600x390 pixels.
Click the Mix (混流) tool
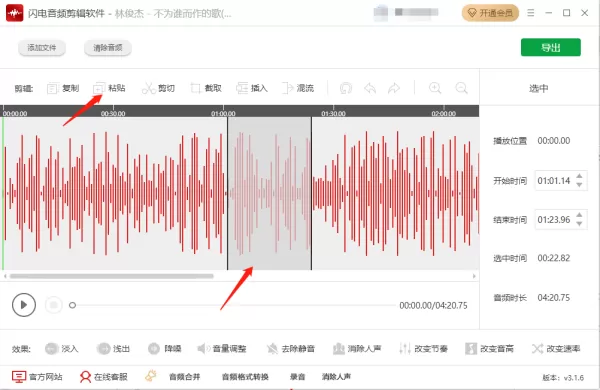point(298,88)
